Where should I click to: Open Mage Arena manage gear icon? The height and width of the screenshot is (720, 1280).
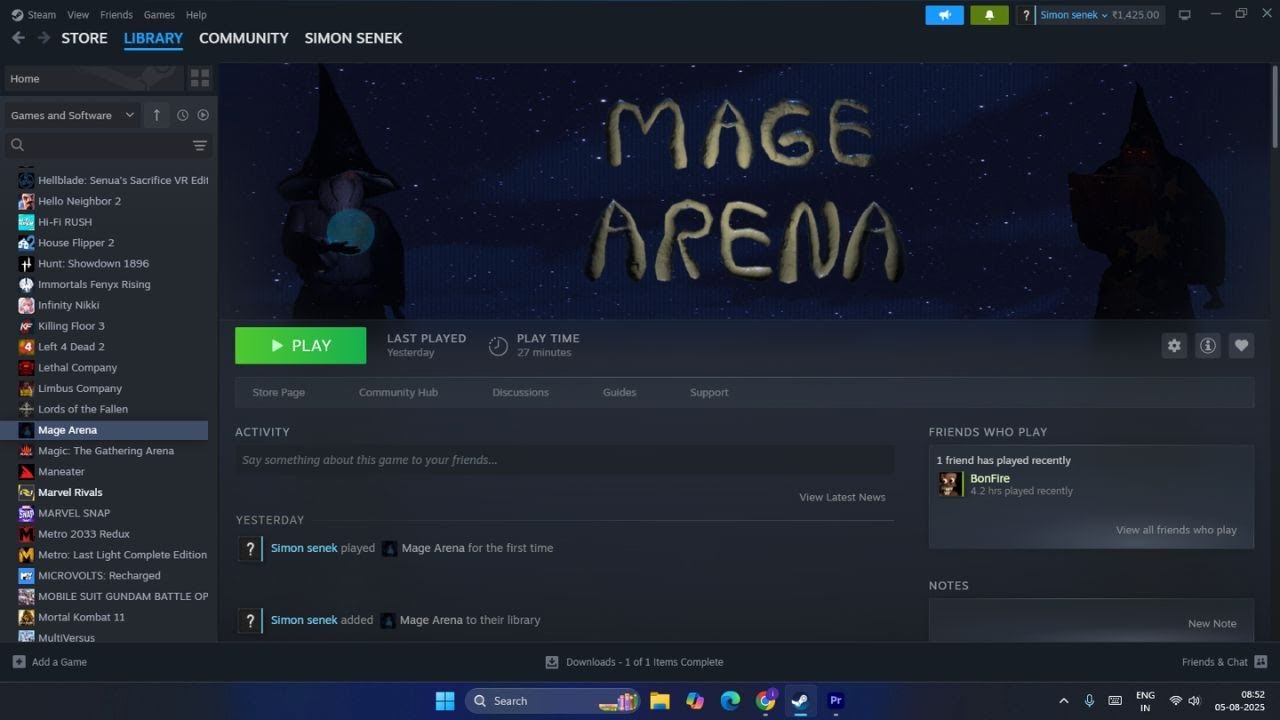(x=1174, y=345)
